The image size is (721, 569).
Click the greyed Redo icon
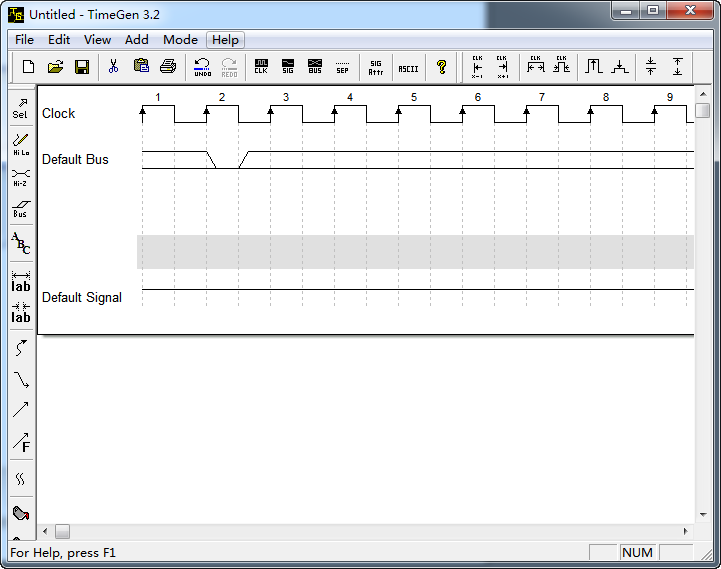coord(229,67)
